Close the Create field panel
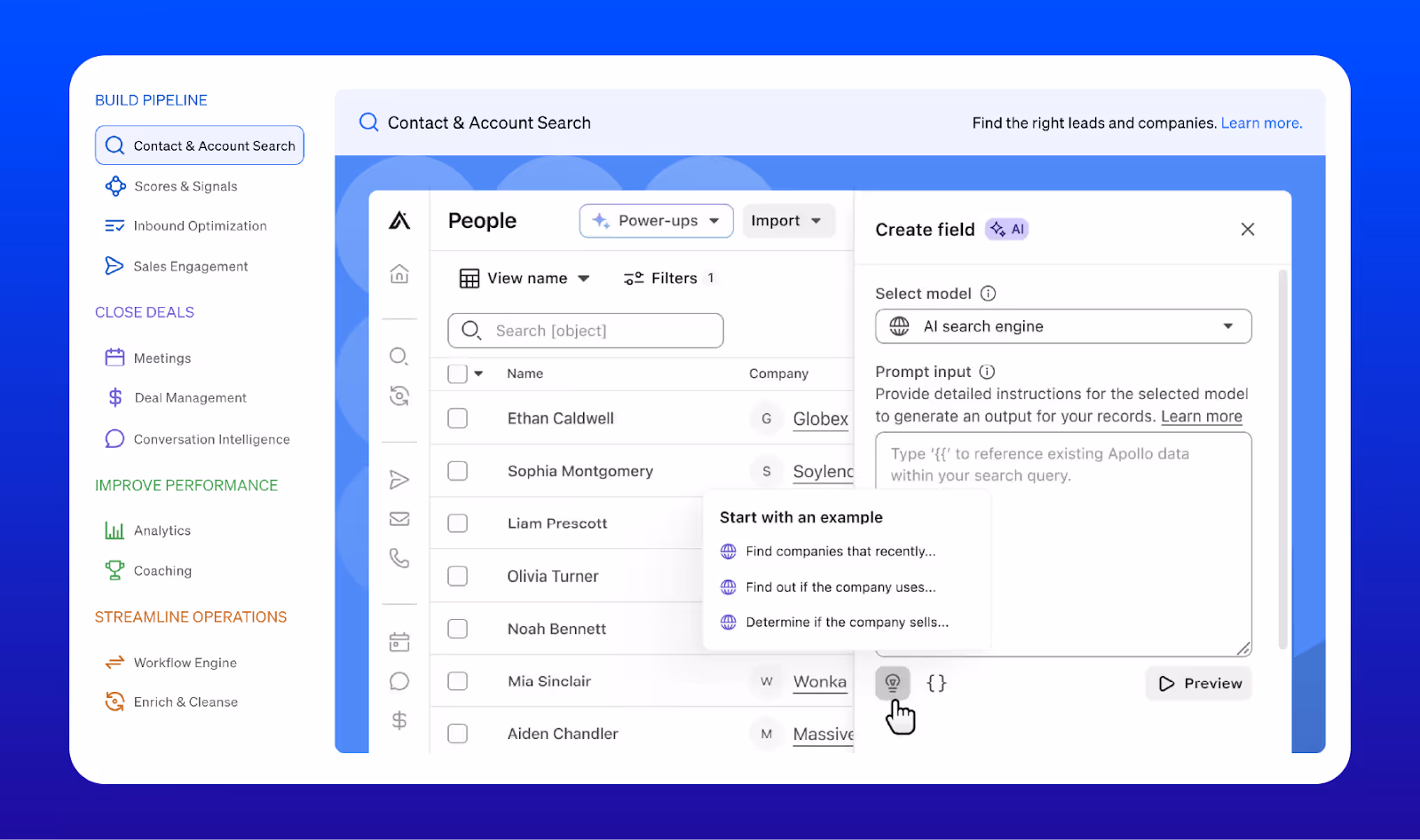Viewport: 1420px width, 840px height. (1248, 230)
